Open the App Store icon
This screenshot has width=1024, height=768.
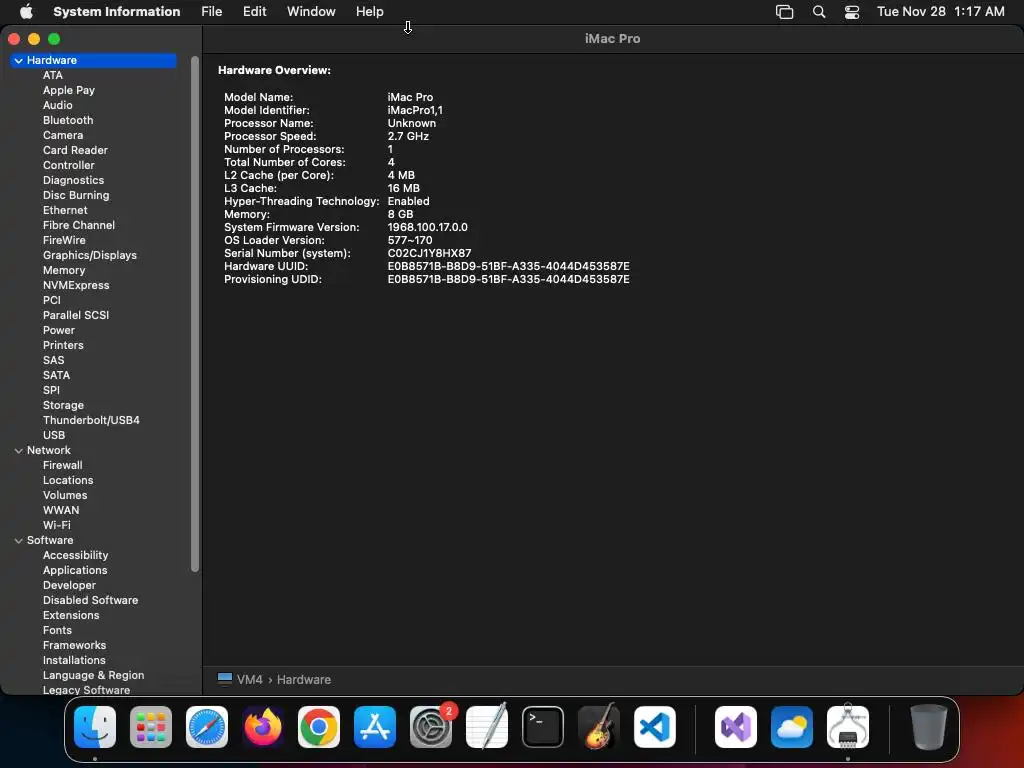tap(375, 727)
